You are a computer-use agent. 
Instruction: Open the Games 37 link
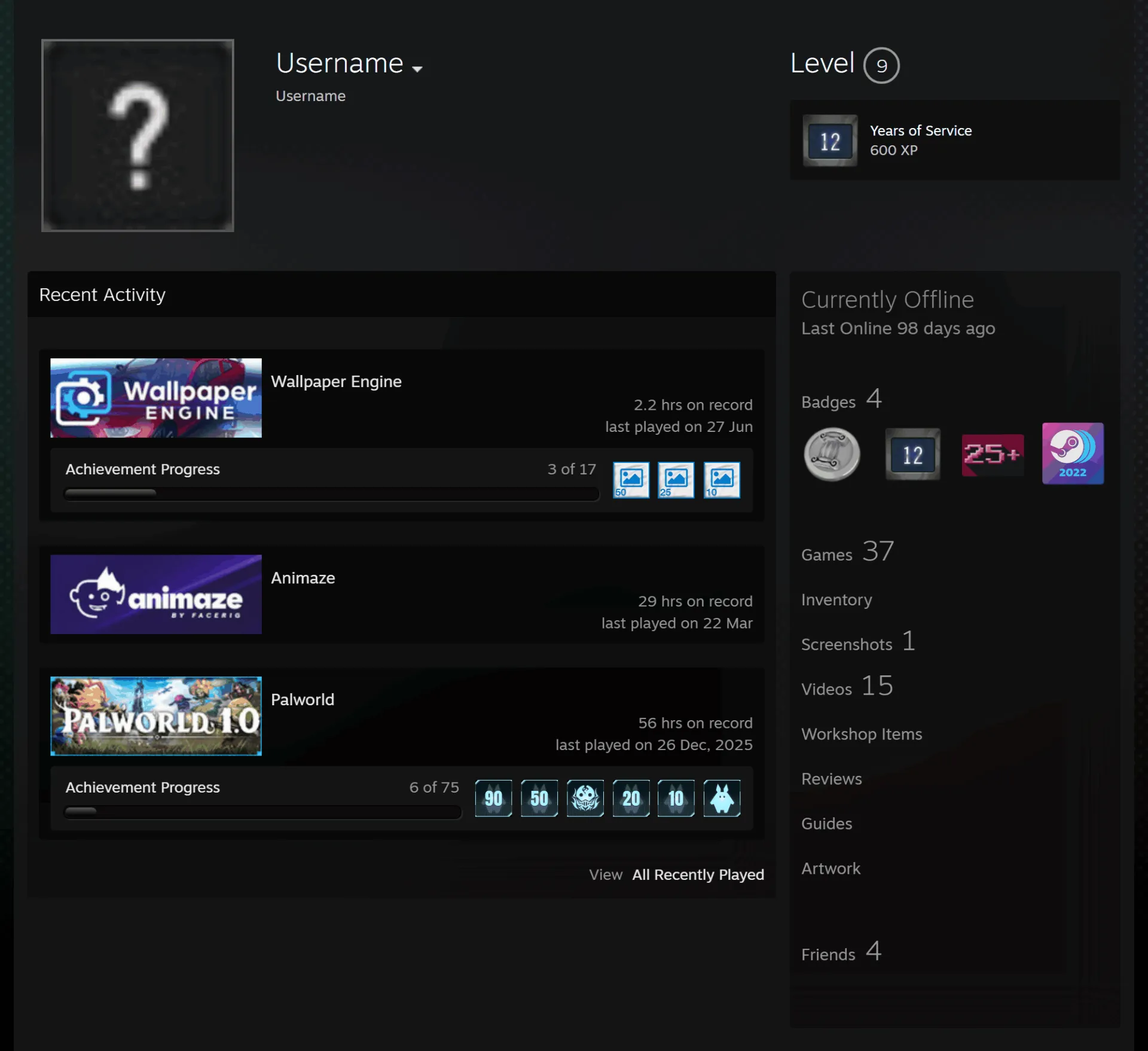point(848,552)
